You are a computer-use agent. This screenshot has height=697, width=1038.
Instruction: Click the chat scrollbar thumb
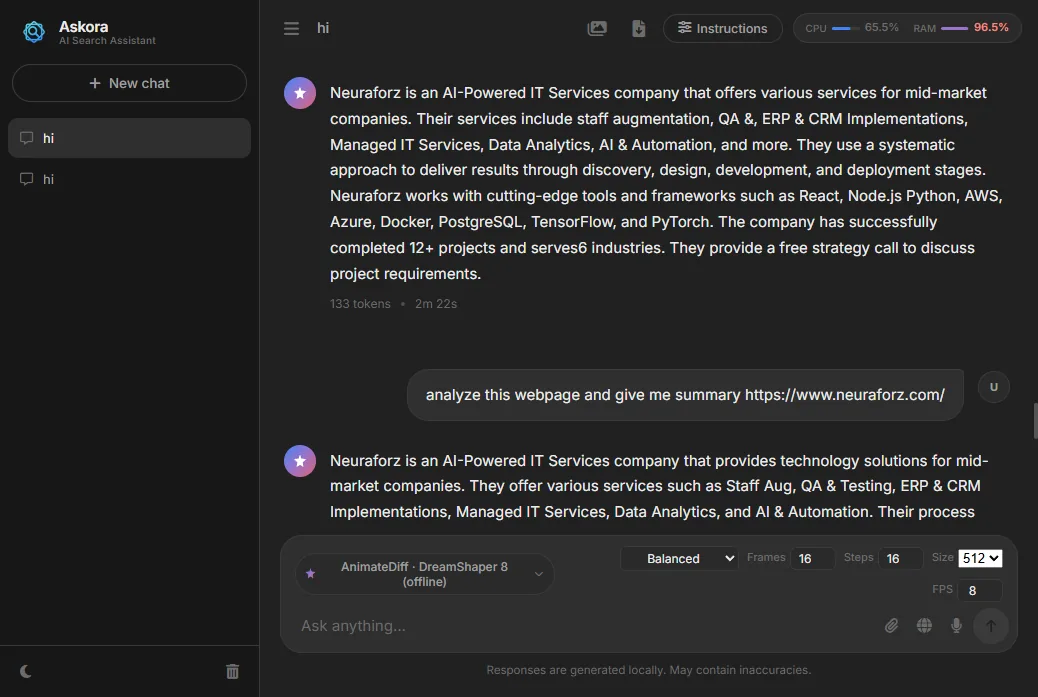1035,420
